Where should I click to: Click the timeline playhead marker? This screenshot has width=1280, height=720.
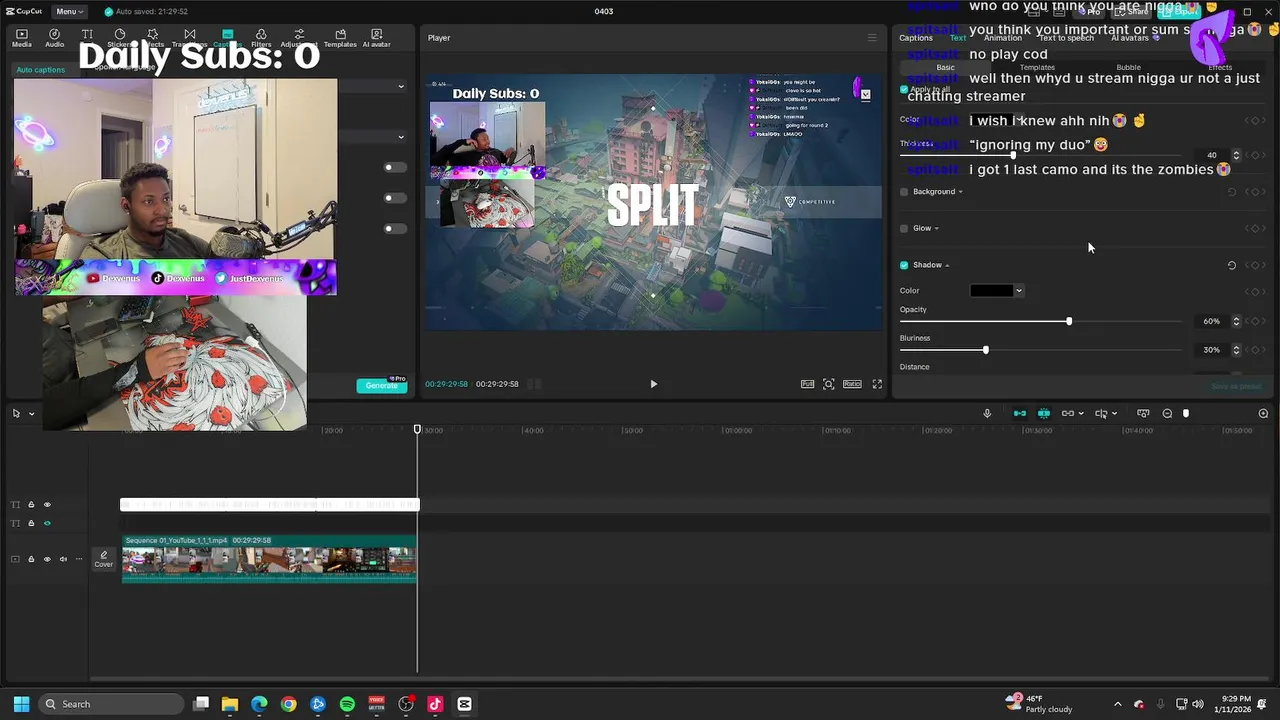tap(418, 430)
